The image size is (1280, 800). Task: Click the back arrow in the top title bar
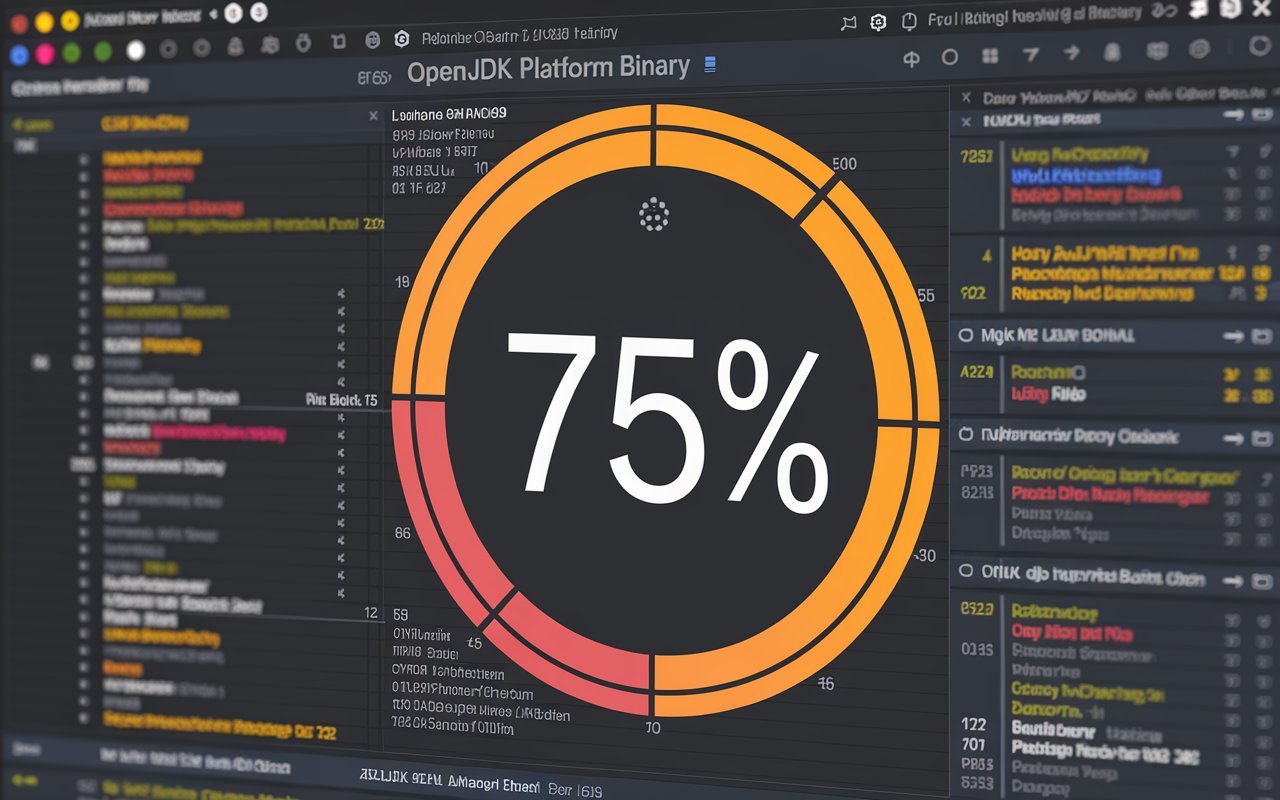212,15
